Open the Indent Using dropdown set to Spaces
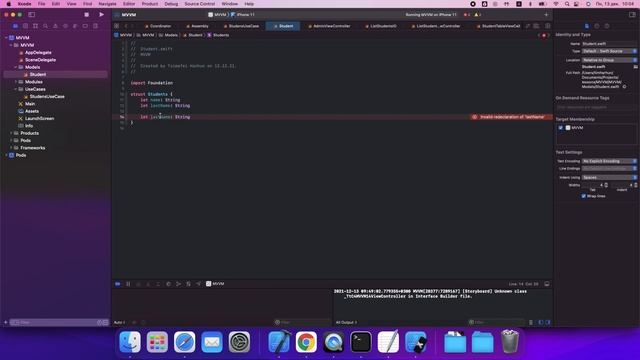 609,178
